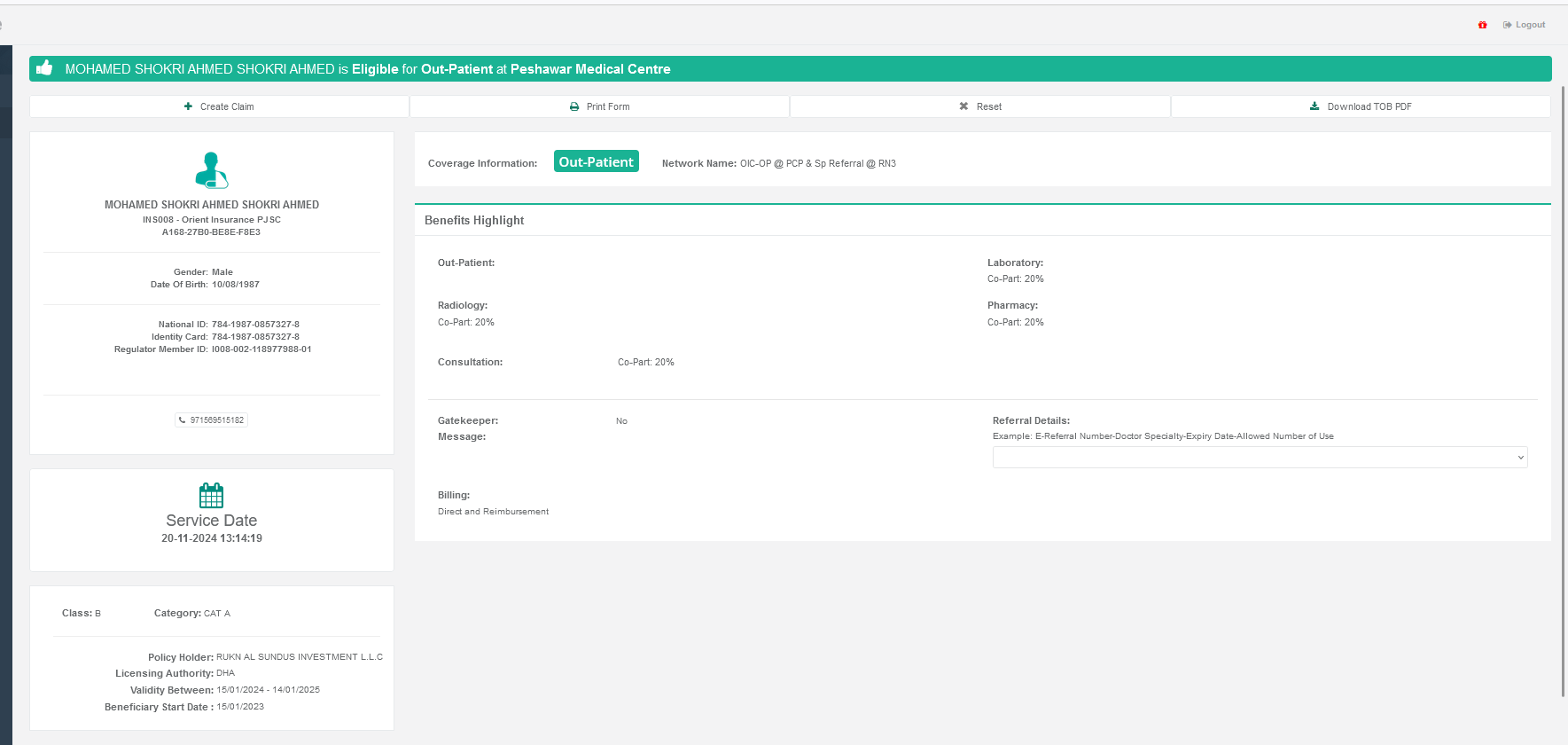This screenshot has height=745, width=1568.
Task: Click the Peshawar Medical Centre banner text
Action: (x=590, y=69)
